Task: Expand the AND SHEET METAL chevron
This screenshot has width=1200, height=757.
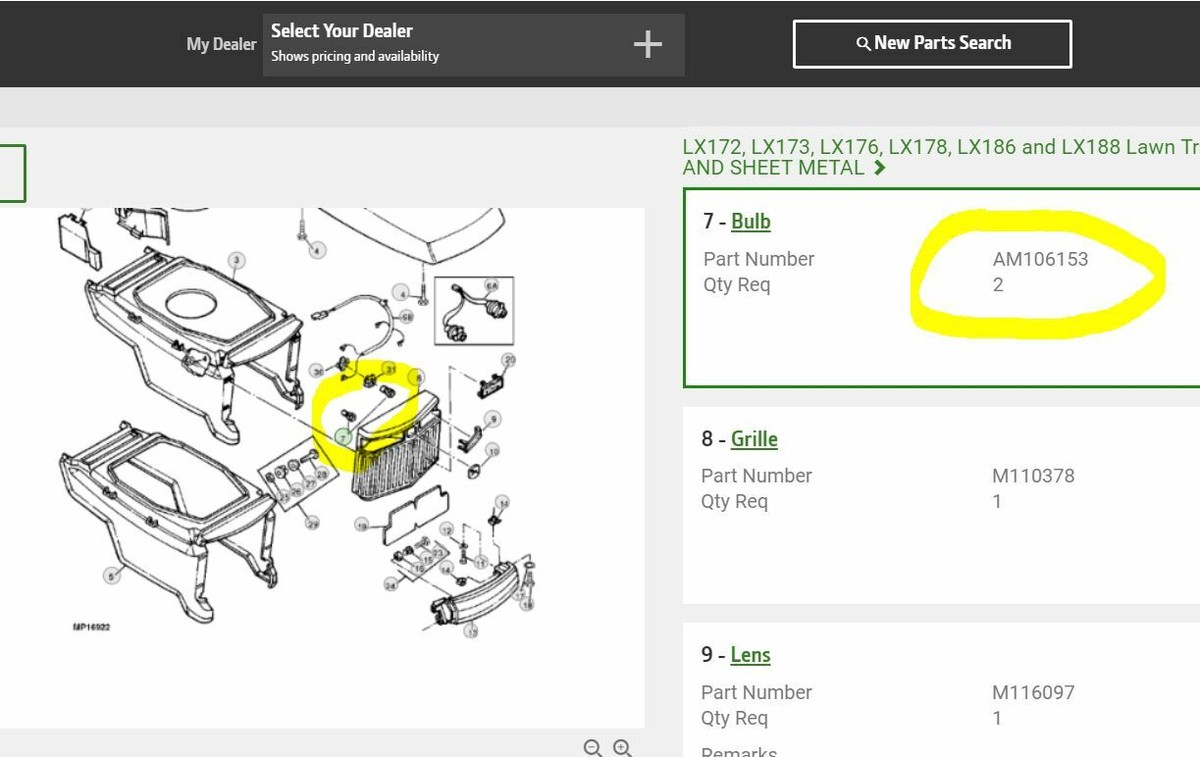Action: pyautogui.click(x=879, y=168)
